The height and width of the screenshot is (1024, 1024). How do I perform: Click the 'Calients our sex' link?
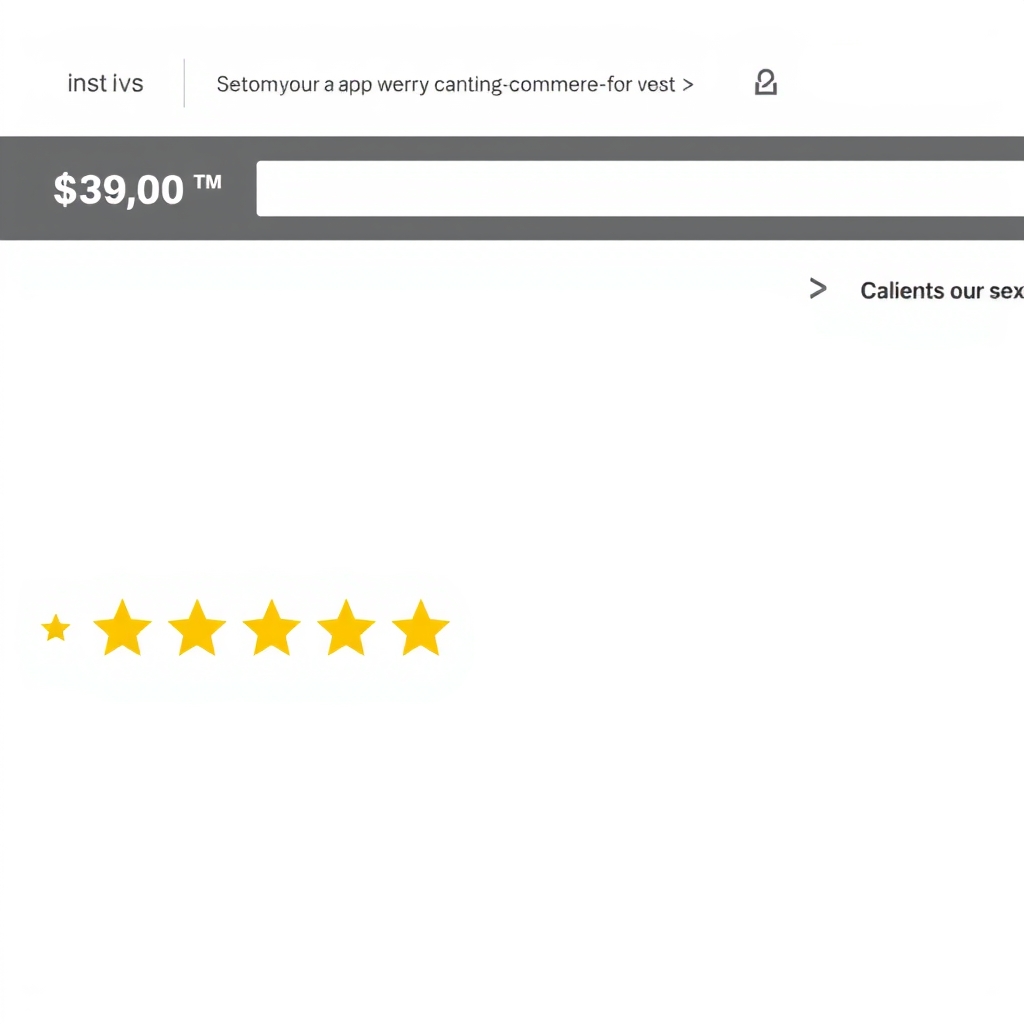point(942,291)
